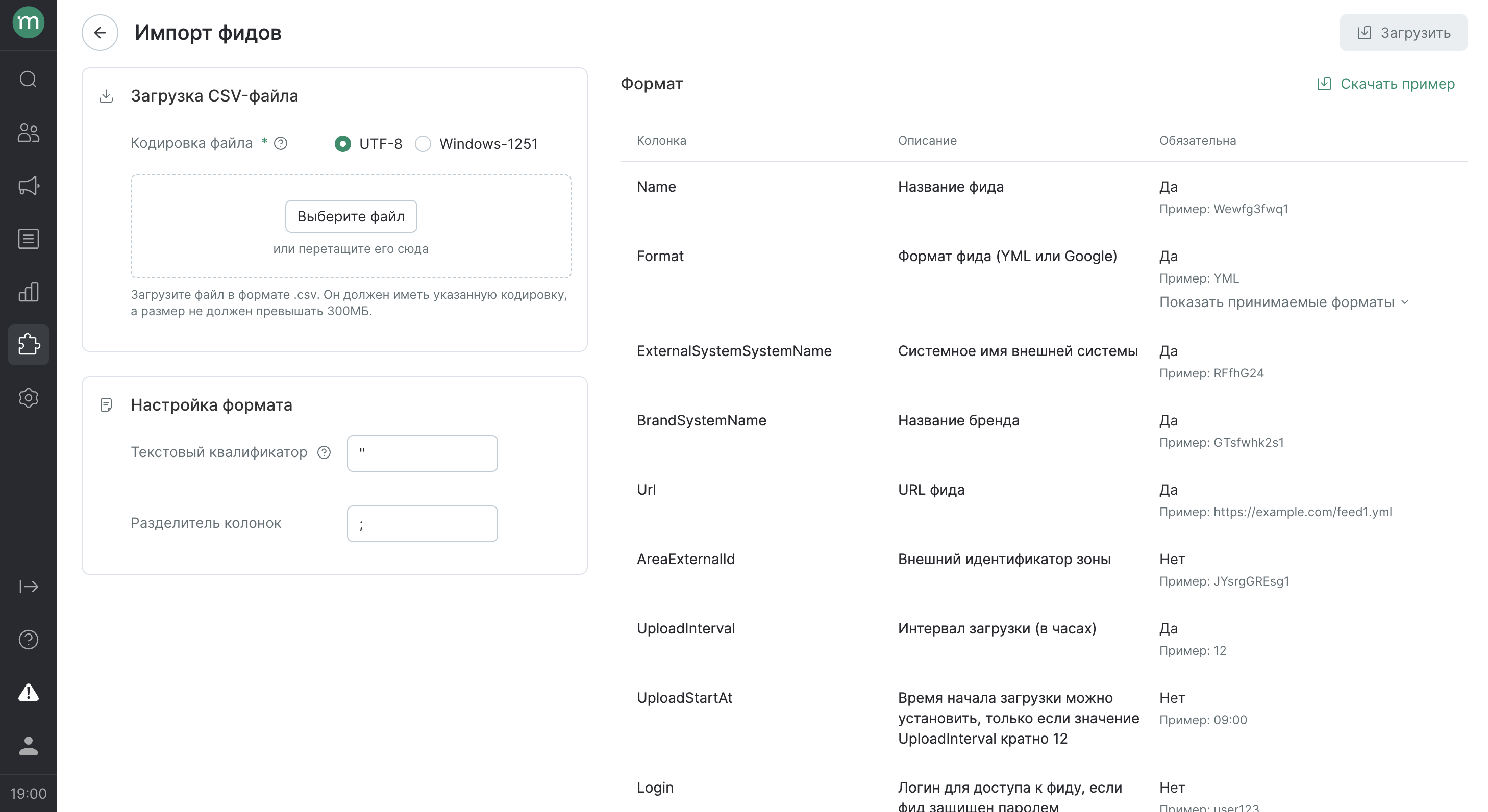This screenshot has width=1488, height=812.
Task: Click the help icon beside Текстовый квалификатор
Action: point(324,453)
